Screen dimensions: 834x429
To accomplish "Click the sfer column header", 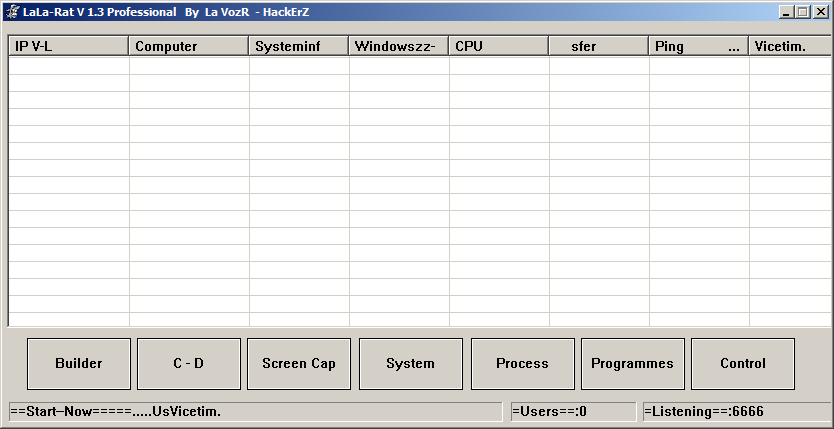I will (x=598, y=47).
